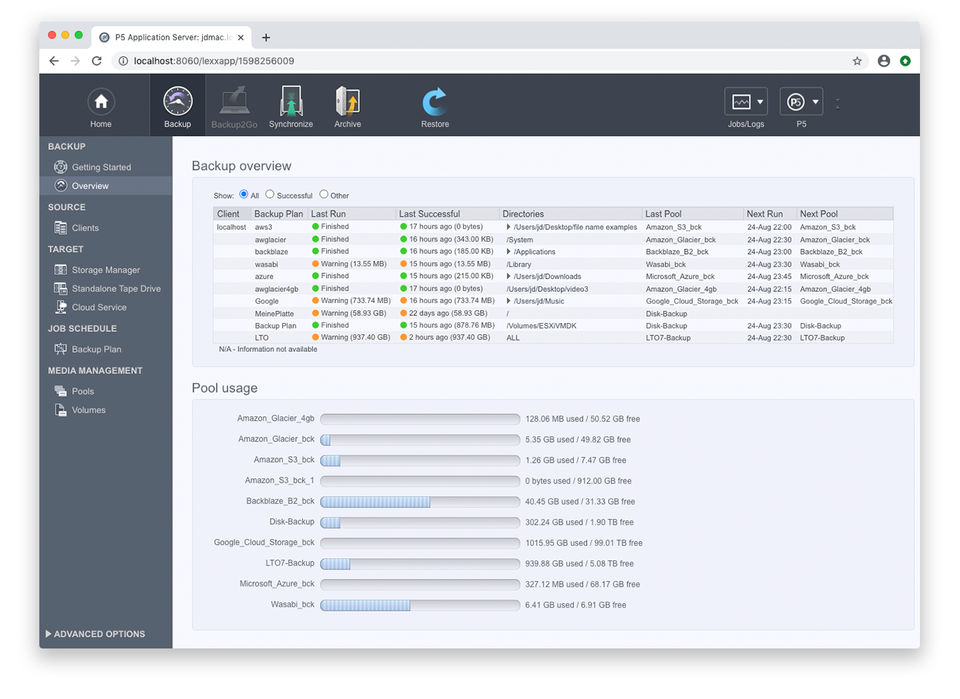Select the 'Successful' show filter
The image size is (960, 699).
pos(270,195)
